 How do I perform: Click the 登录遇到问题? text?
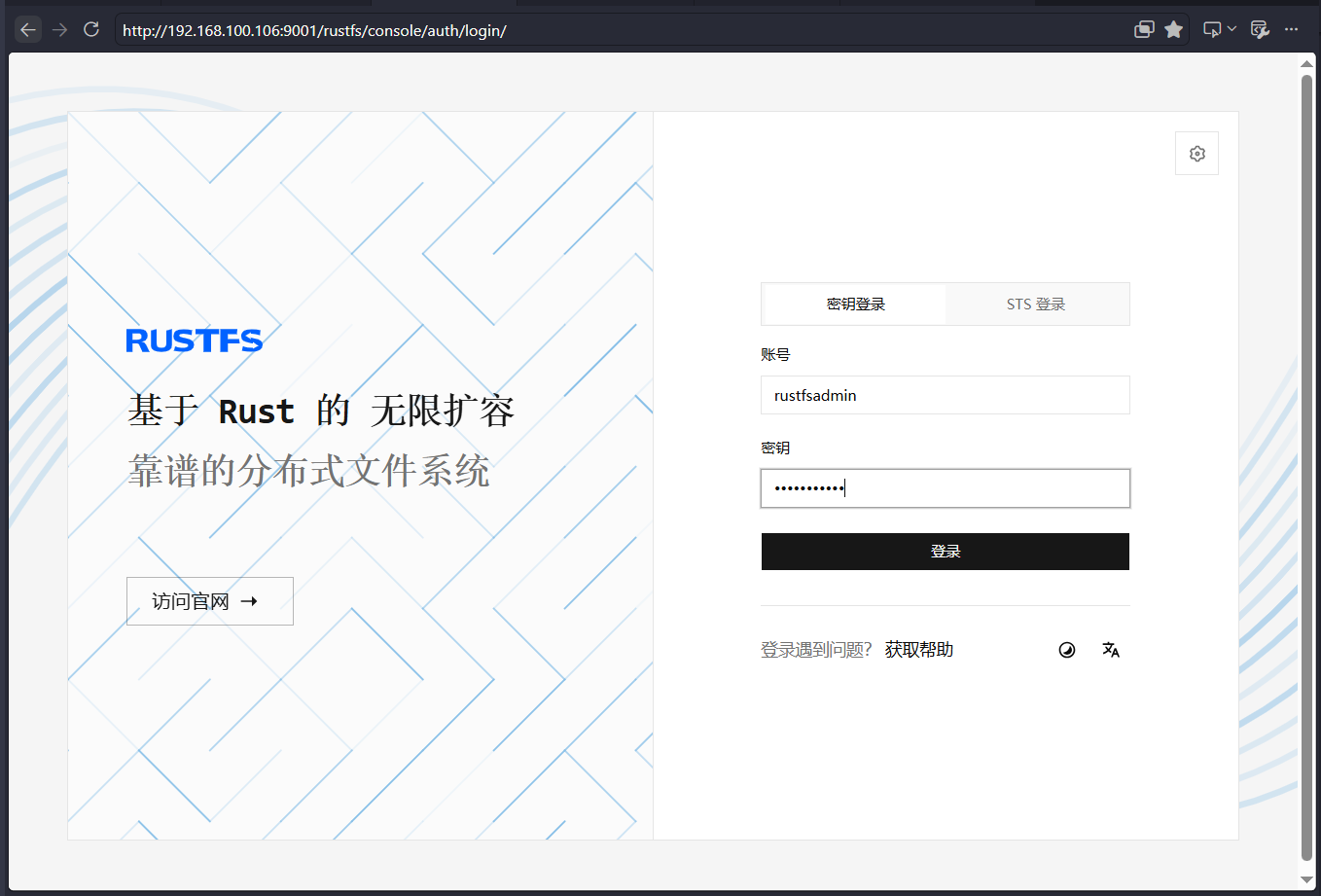[816, 650]
